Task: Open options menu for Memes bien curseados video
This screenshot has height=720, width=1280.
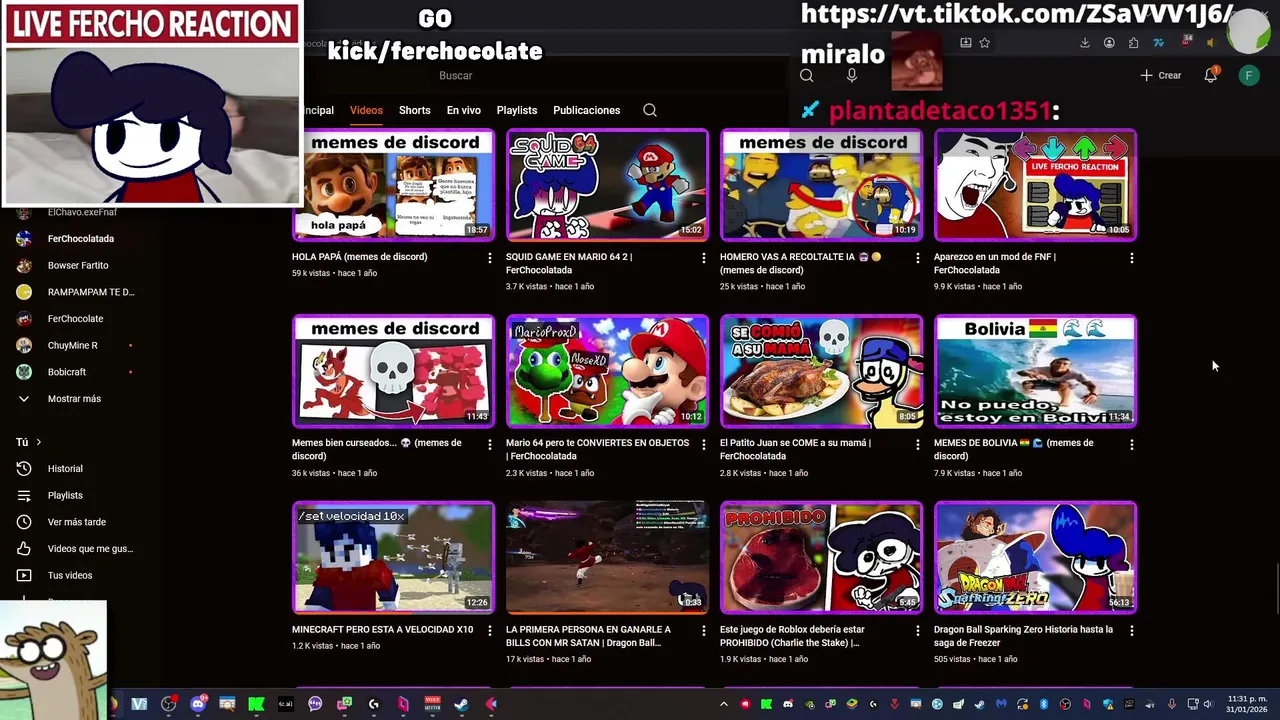Action: 489,444
